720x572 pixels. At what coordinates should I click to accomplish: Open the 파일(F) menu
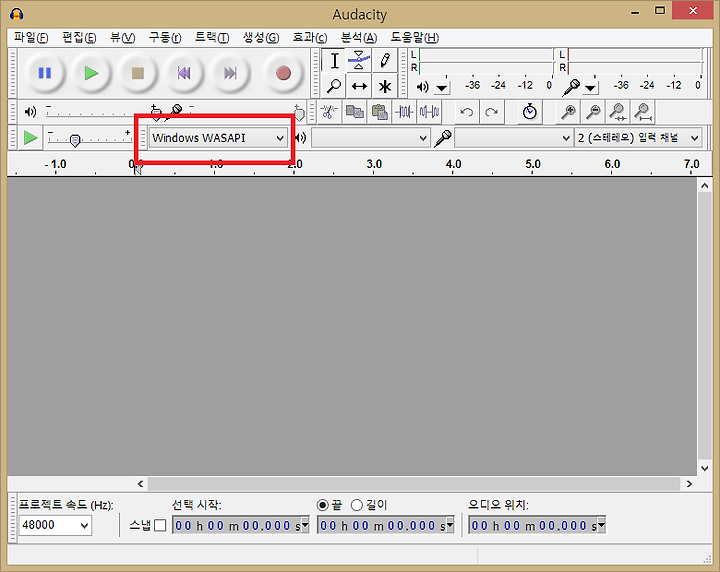31,37
